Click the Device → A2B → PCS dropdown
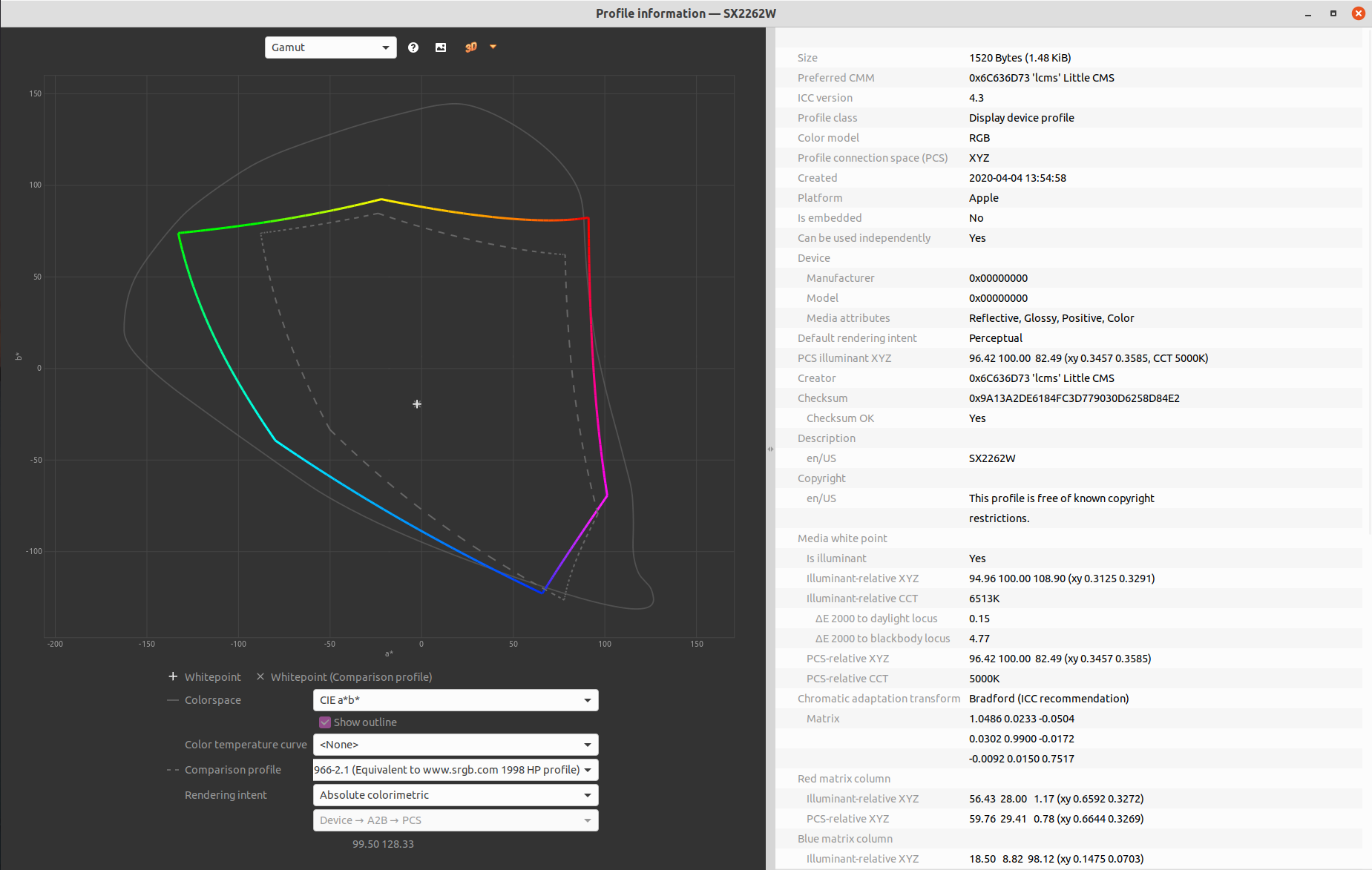The height and width of the screenshot is (870, 1372). (x=455, y=820)
